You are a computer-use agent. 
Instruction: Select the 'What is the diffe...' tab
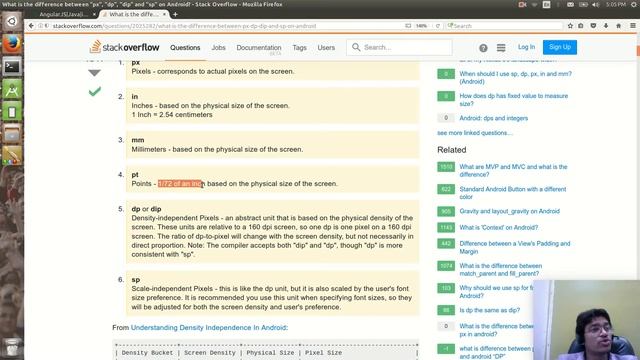(x=134, y=14)
